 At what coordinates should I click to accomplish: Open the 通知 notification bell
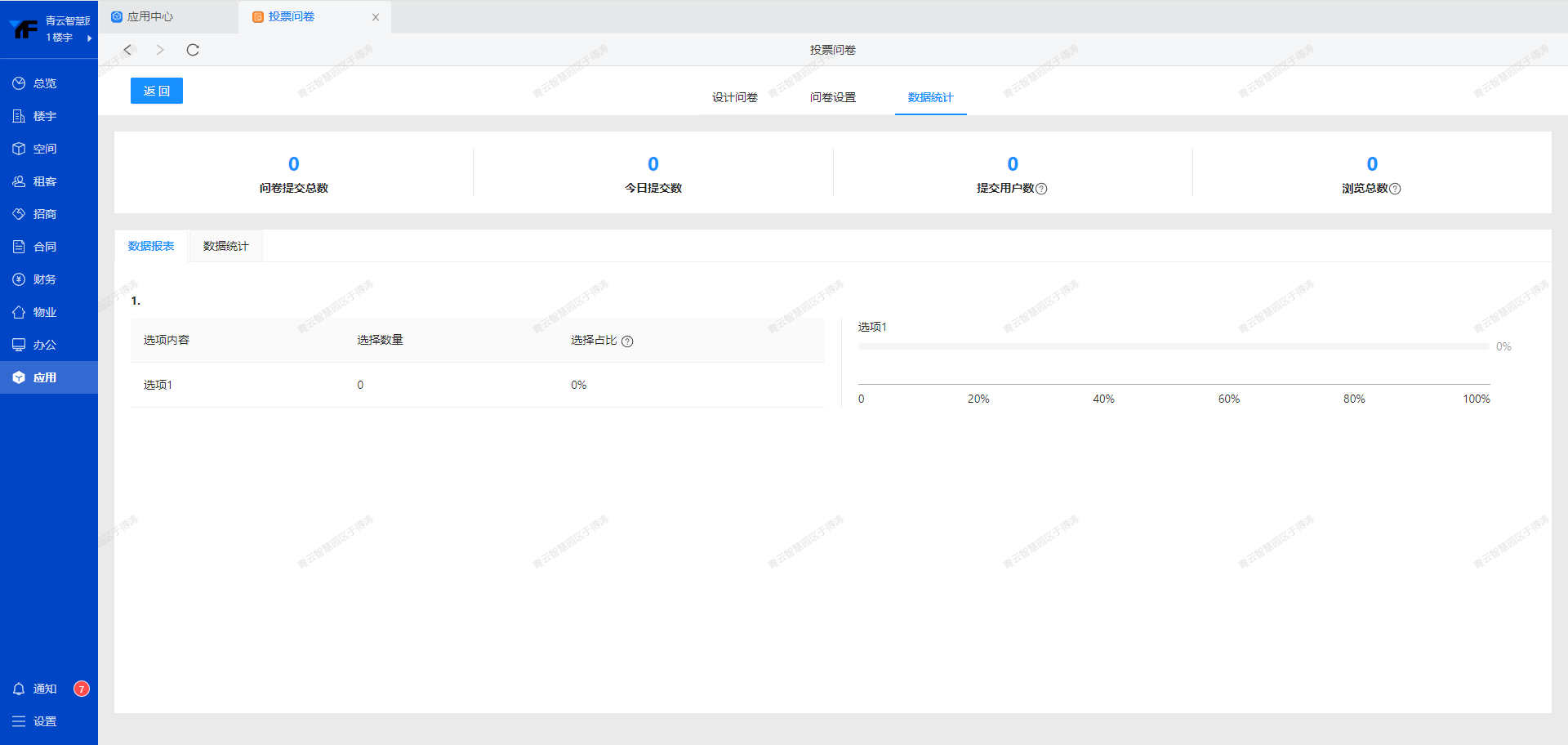tap(19, 689)
